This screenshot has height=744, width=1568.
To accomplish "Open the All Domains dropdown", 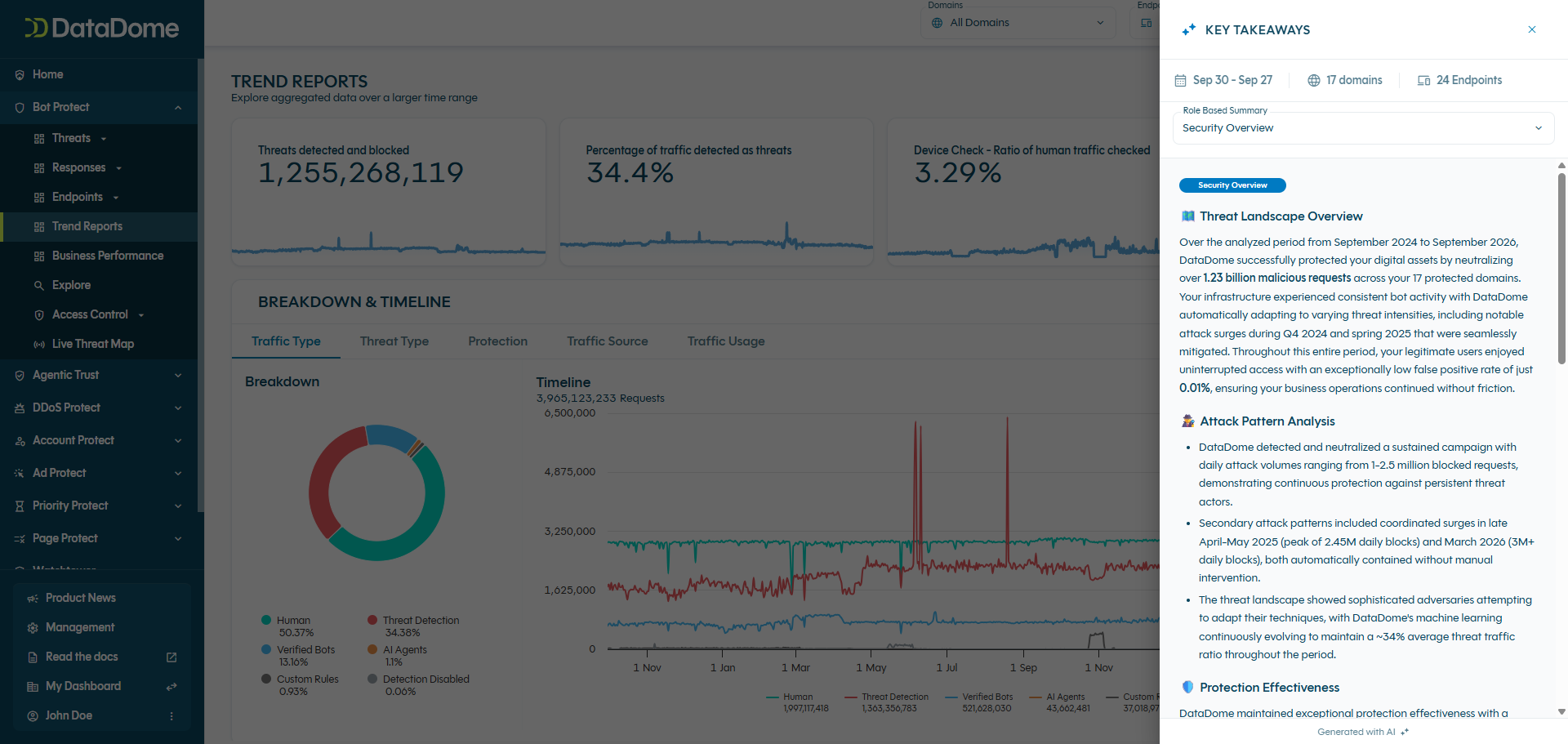I will (1018, 23).
